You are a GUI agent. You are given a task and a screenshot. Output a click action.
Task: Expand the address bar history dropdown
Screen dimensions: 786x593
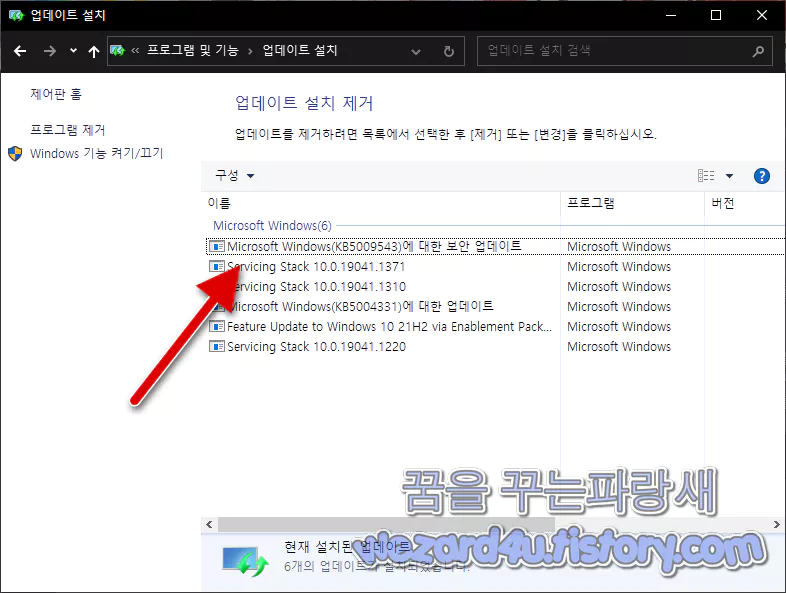tap(416, 51)
